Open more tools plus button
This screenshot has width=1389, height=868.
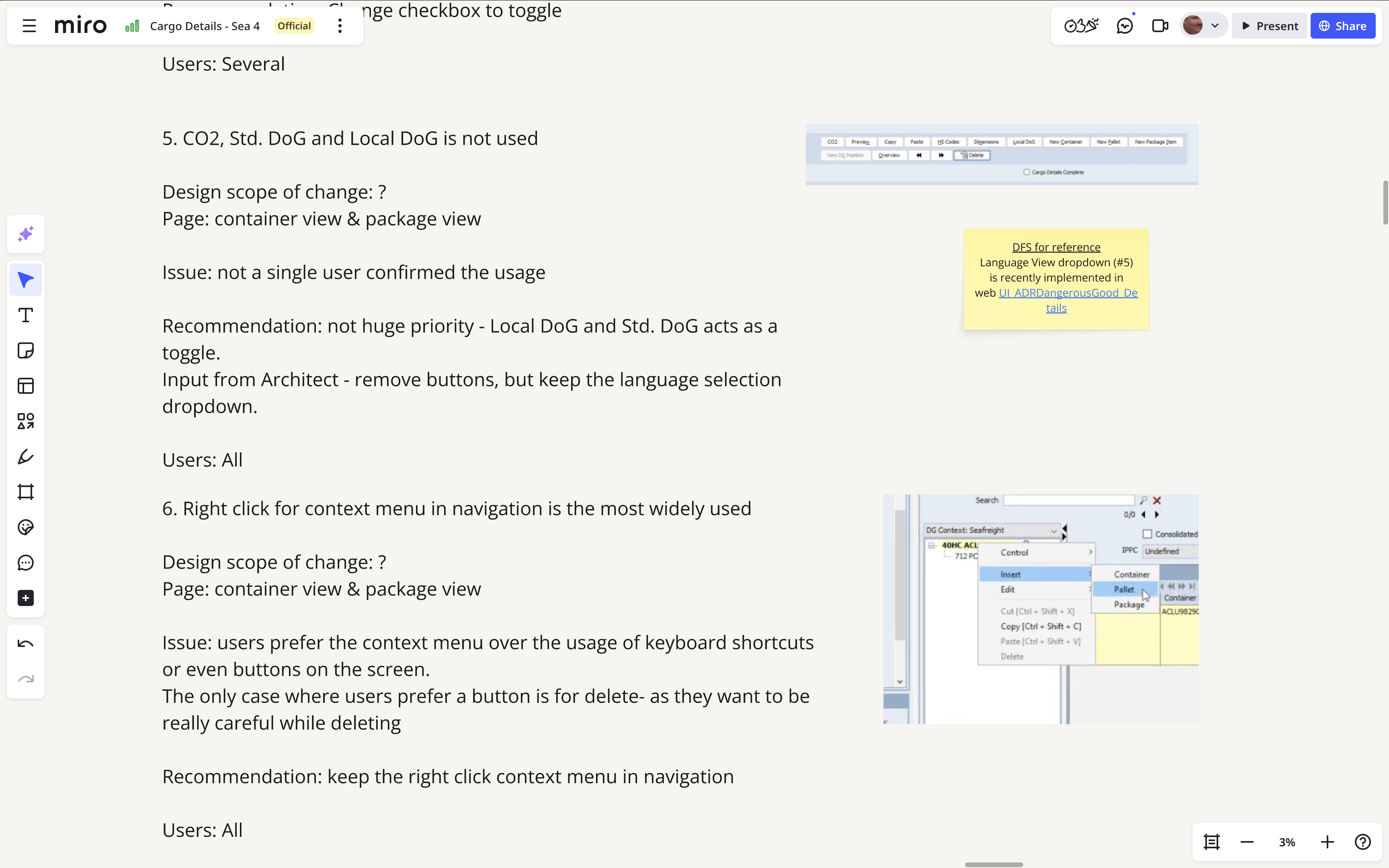tap(26, 598)
